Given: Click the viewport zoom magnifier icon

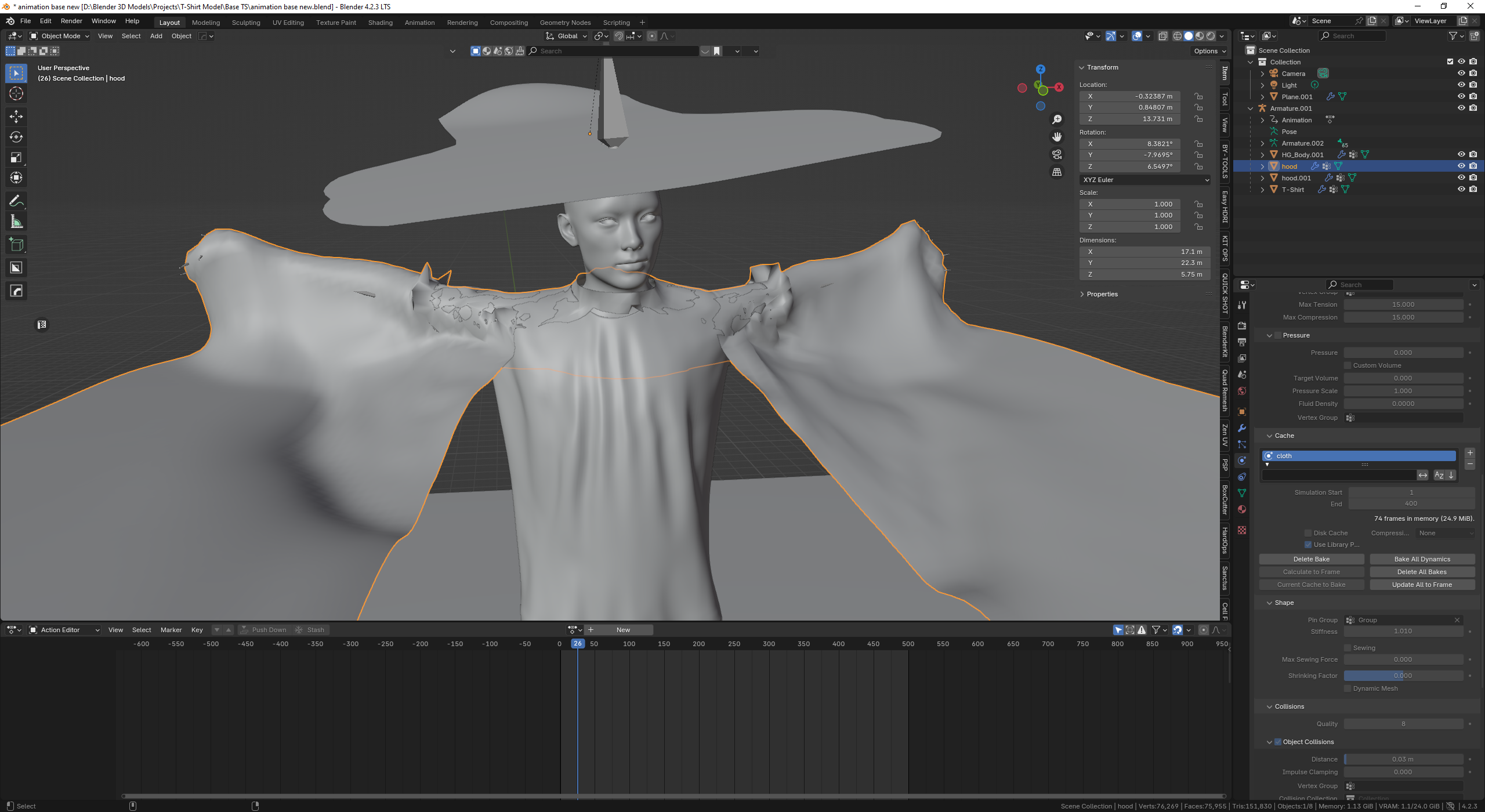Looking at the screenshot, I should coord(1057,119).
